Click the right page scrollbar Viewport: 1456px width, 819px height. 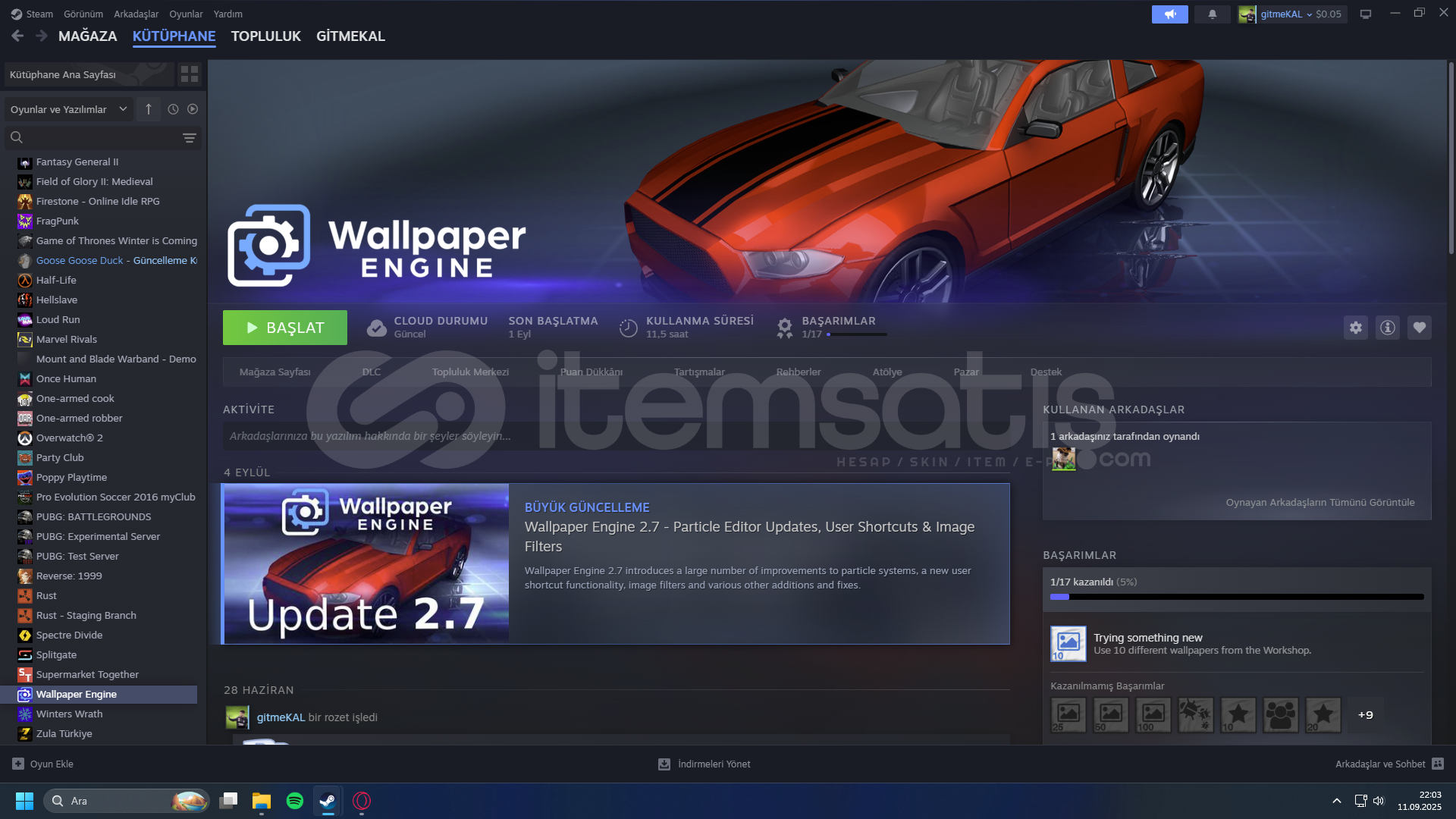tap(1451, 159)
